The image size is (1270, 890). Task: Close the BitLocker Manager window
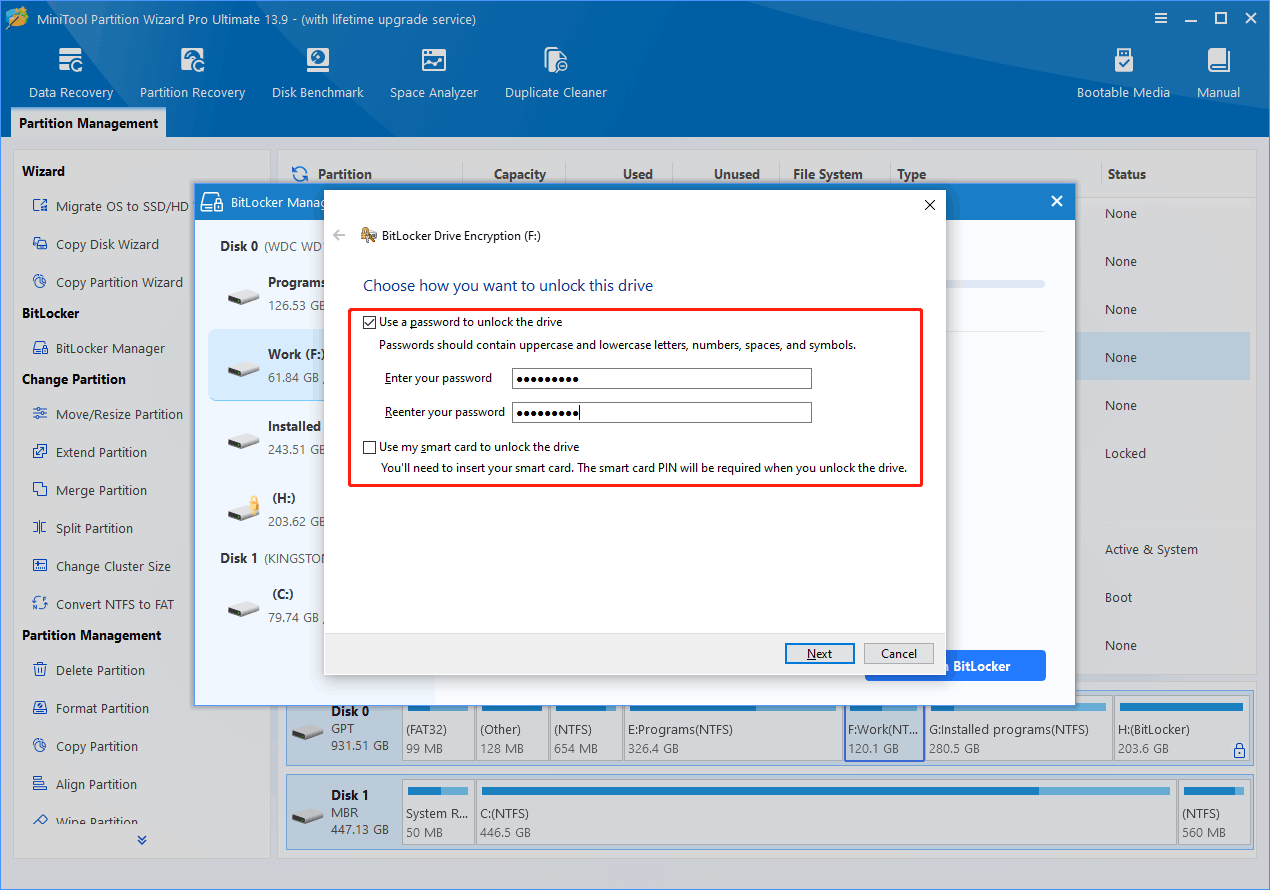[x=1057, y=201]
